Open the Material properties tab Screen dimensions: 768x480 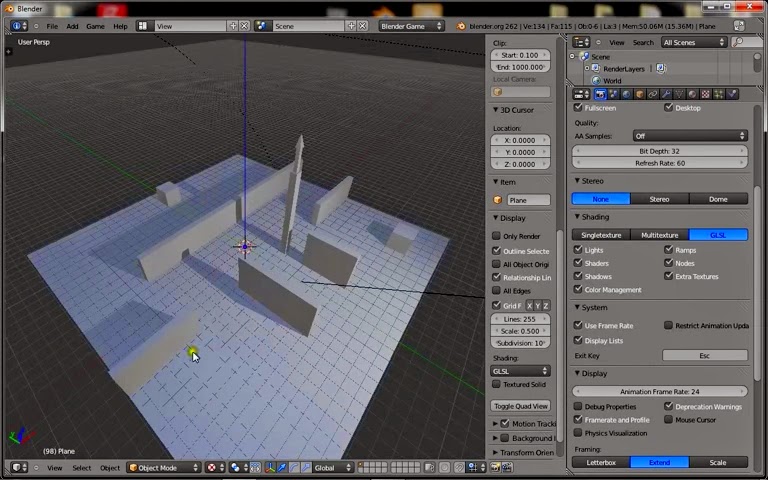[693, 94]
